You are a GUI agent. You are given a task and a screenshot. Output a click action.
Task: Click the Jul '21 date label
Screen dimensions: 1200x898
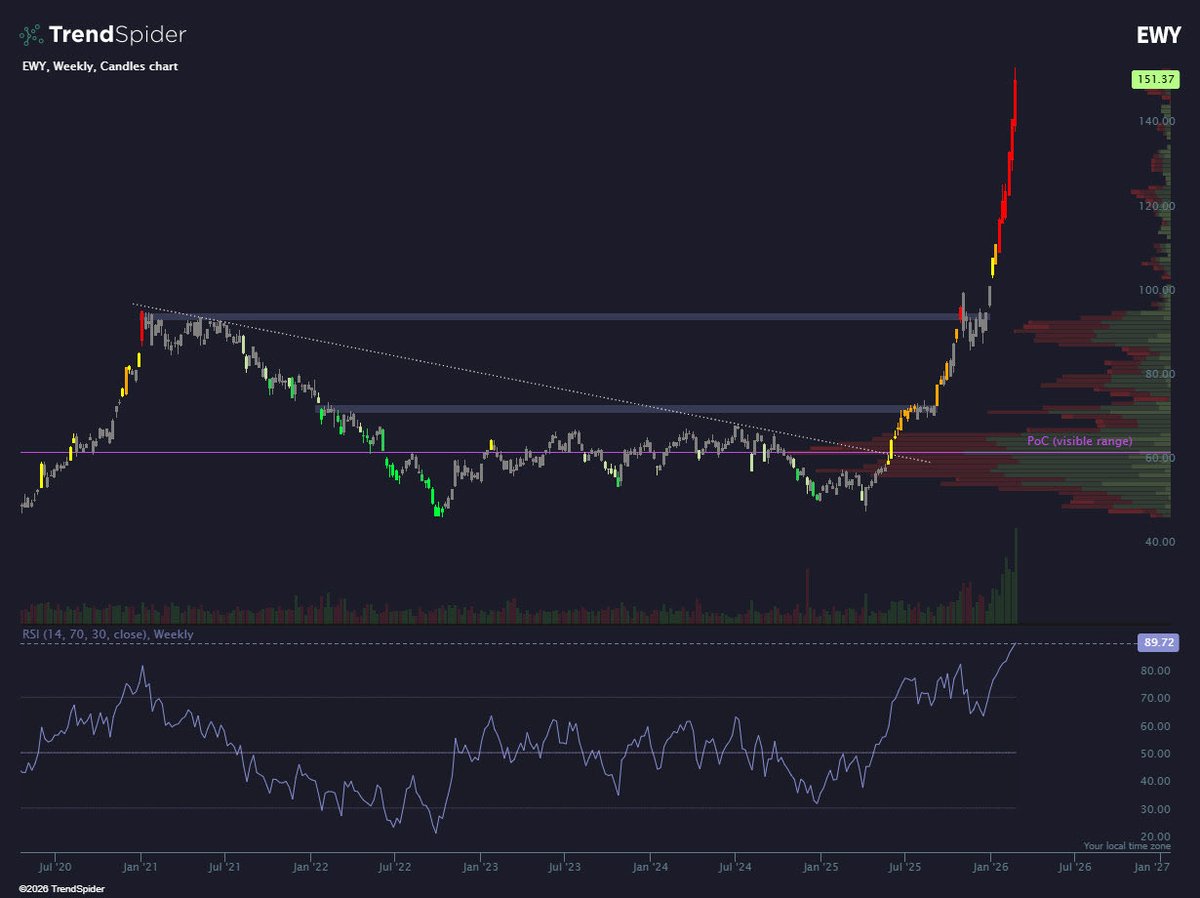(x=225, y=869)
